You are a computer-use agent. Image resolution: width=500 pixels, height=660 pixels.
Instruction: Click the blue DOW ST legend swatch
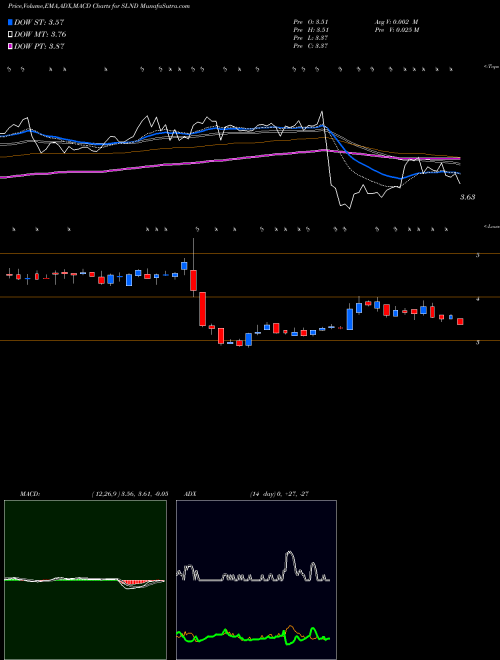10,22
